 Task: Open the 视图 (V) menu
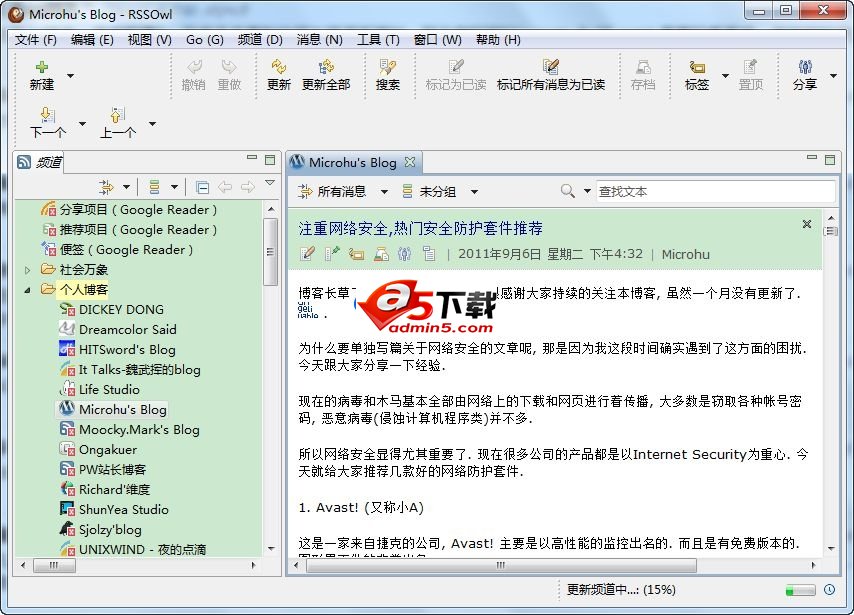click(x=150, y=40)
